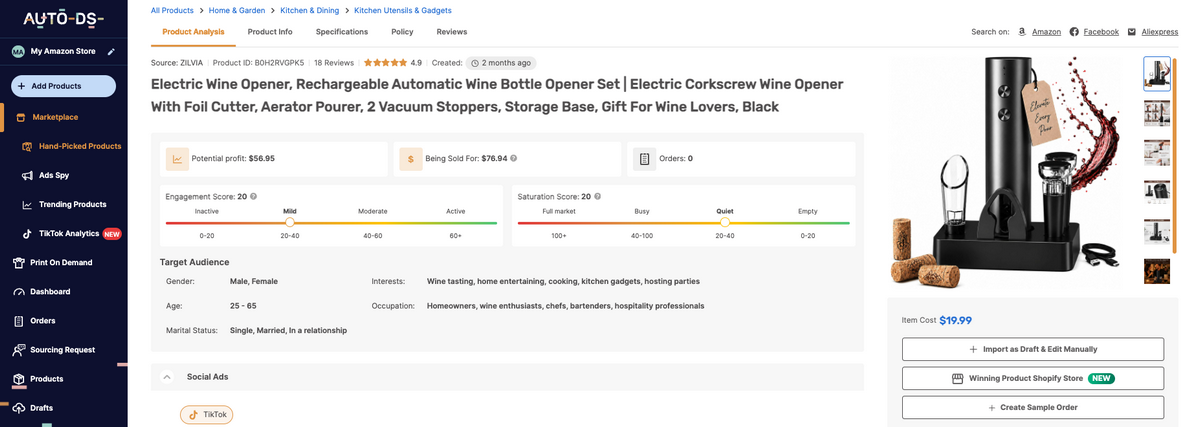Open Trending Products section

point(73,204)
